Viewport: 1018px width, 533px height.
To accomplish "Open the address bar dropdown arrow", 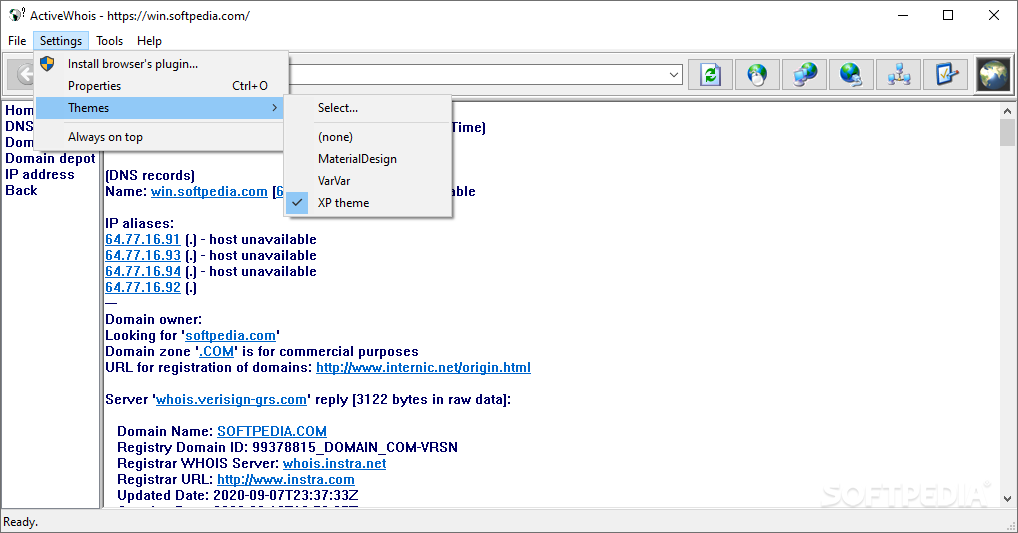I will click(674, 75).
